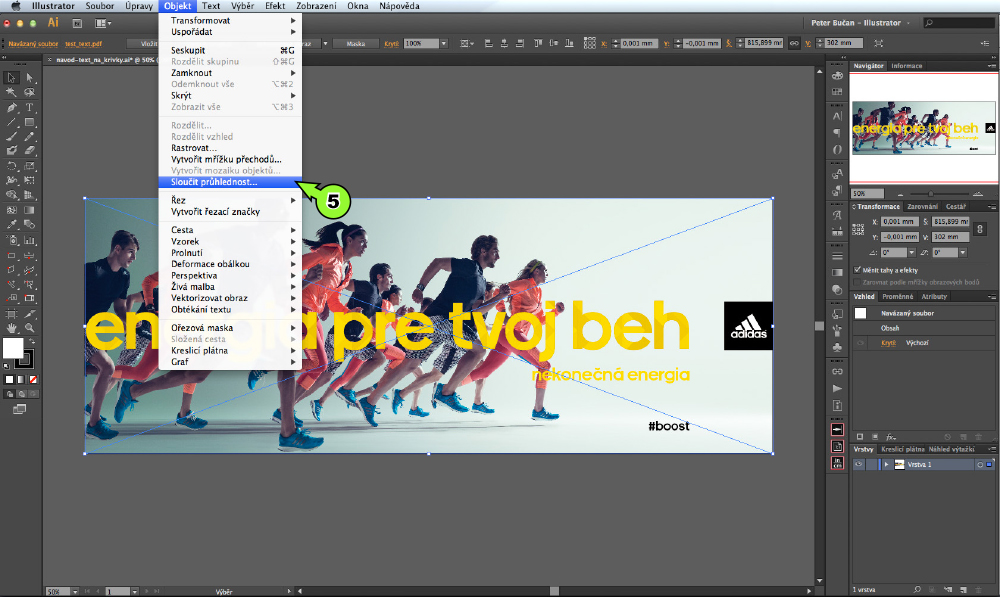Select the Direct Selection tool
This screenshot has width=1000, height=597.
pyautogui.click(x=29, y=78)
